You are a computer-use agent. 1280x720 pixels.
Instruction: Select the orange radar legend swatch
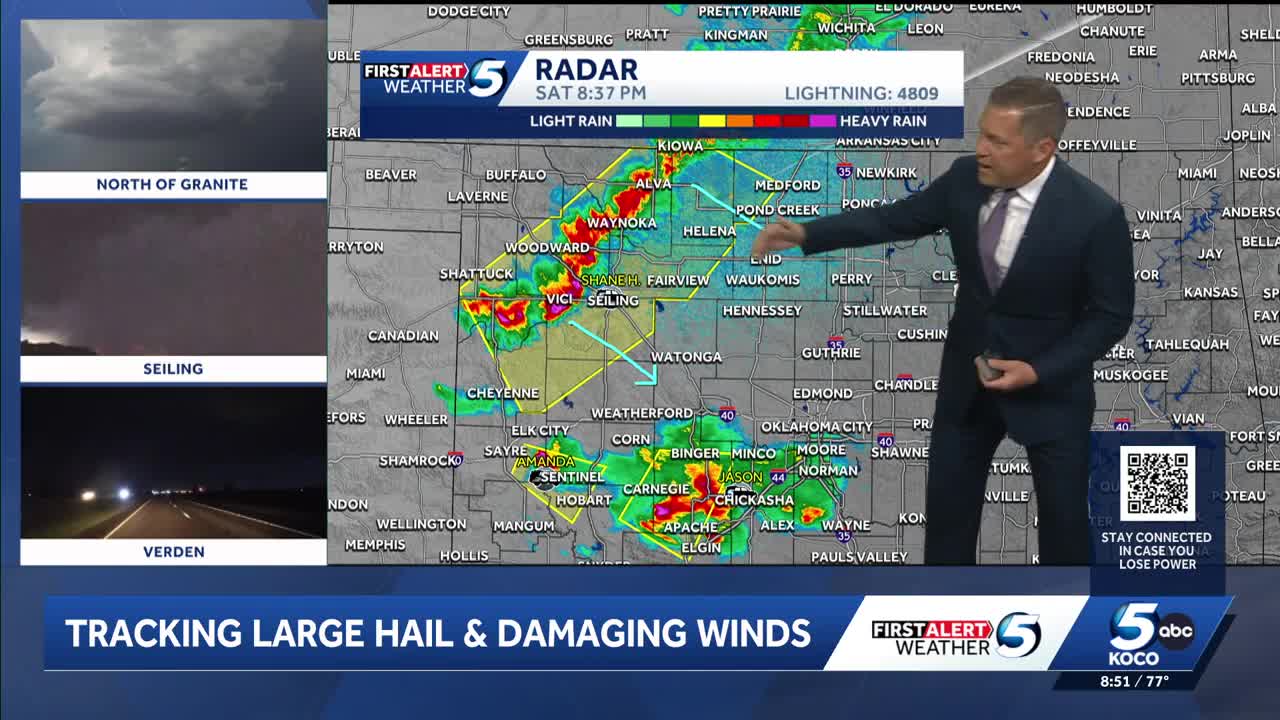click(x=740, y=121)
